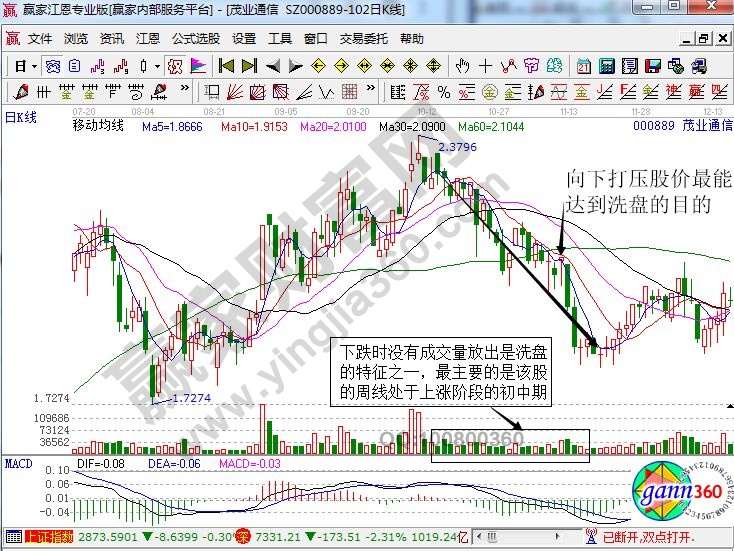Screen dimensions: 734x551
Task: Click the MACD indicator label
Action: (x=19, y=464)
